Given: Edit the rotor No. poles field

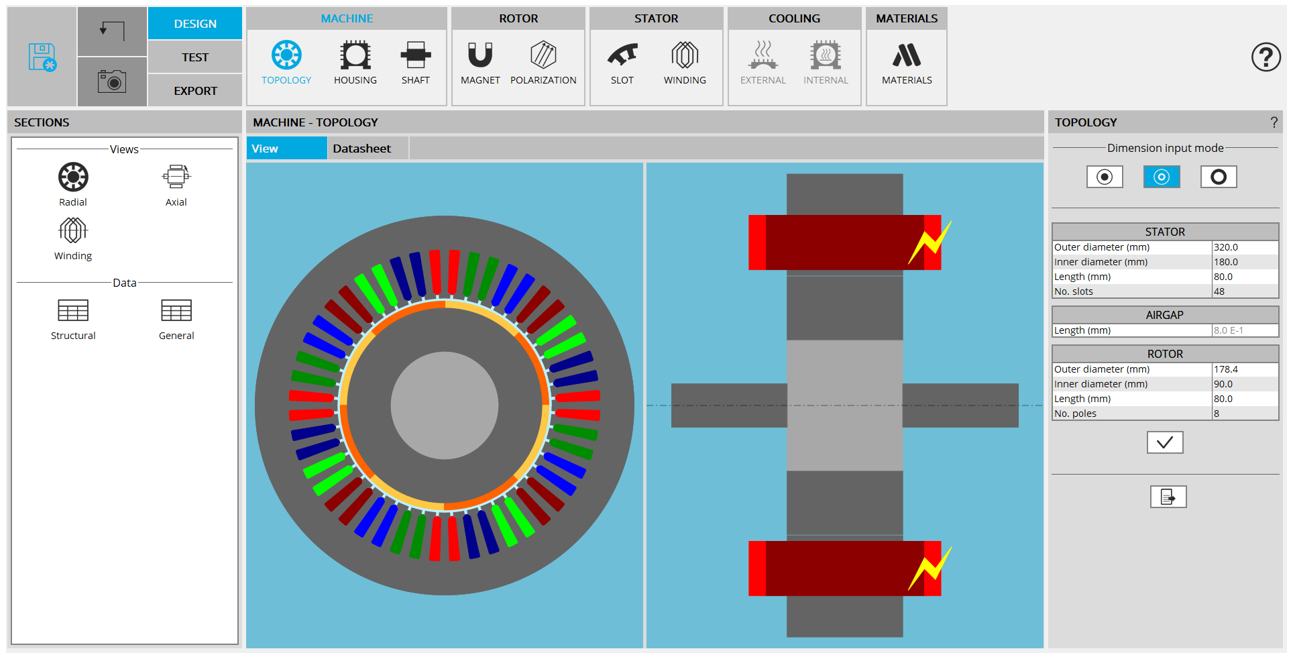Looking at the screenshot, I should point(1244,413).
